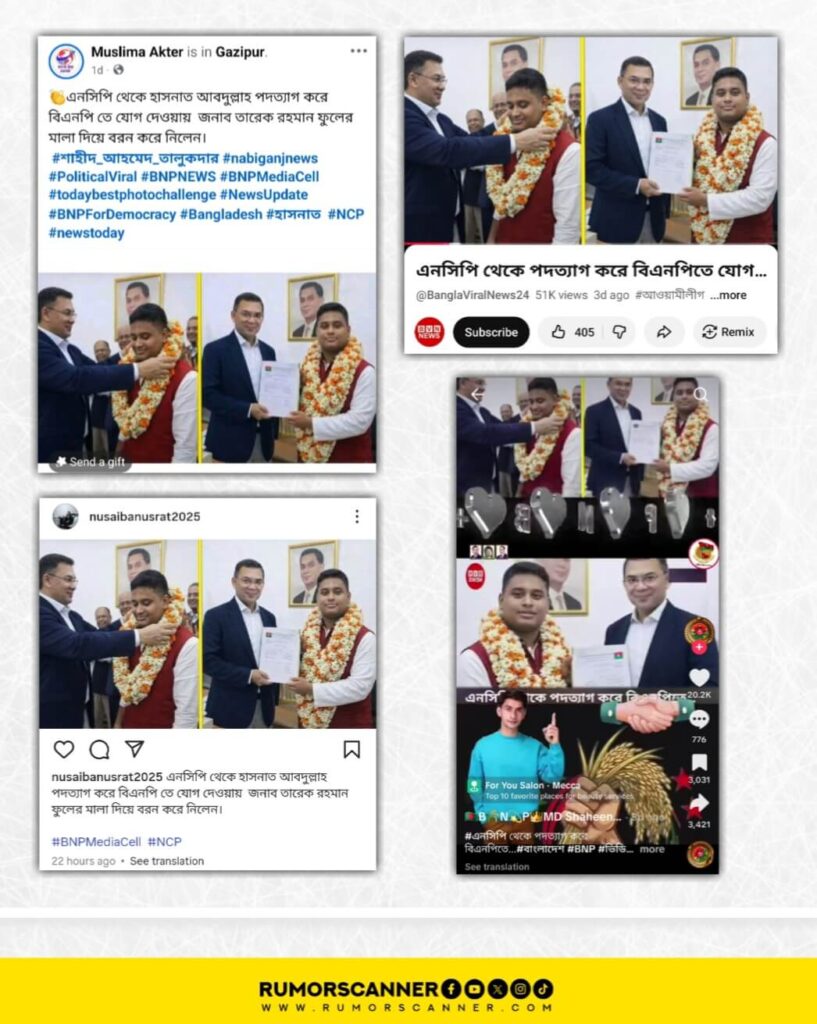This screenshot has height=1024, width=817.
Task: Click the #BNPMediaCell hashtag on Instagram
Action: [96, 842]
